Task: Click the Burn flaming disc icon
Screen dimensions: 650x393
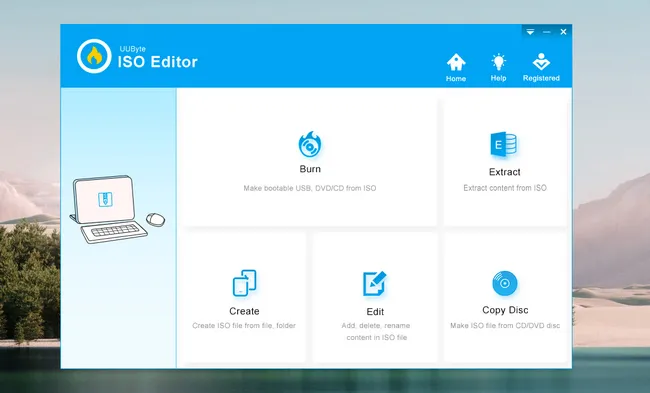Action: coord(310,144)
